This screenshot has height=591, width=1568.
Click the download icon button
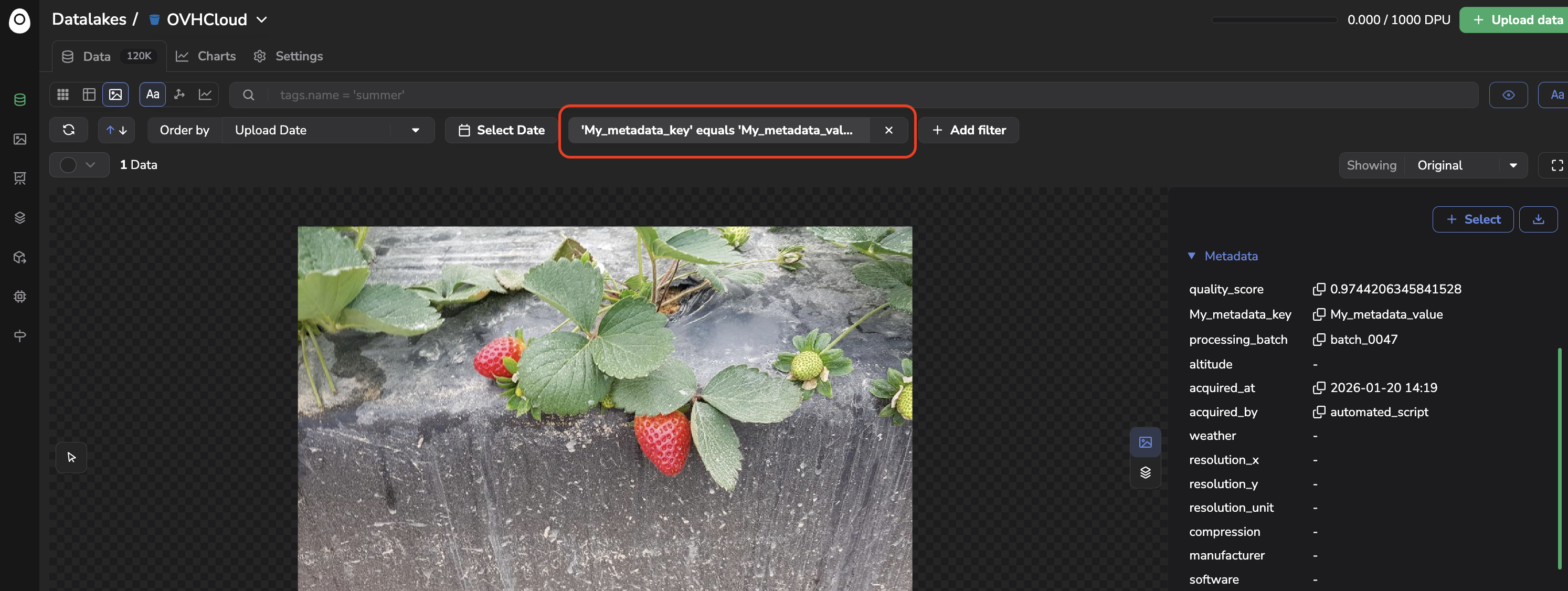[x=1538, y=219]
